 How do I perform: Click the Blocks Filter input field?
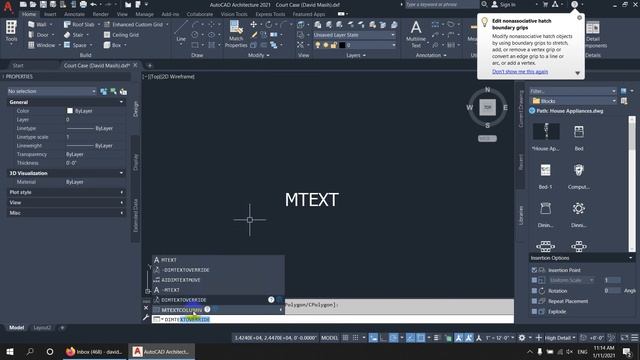click(573, 91)
